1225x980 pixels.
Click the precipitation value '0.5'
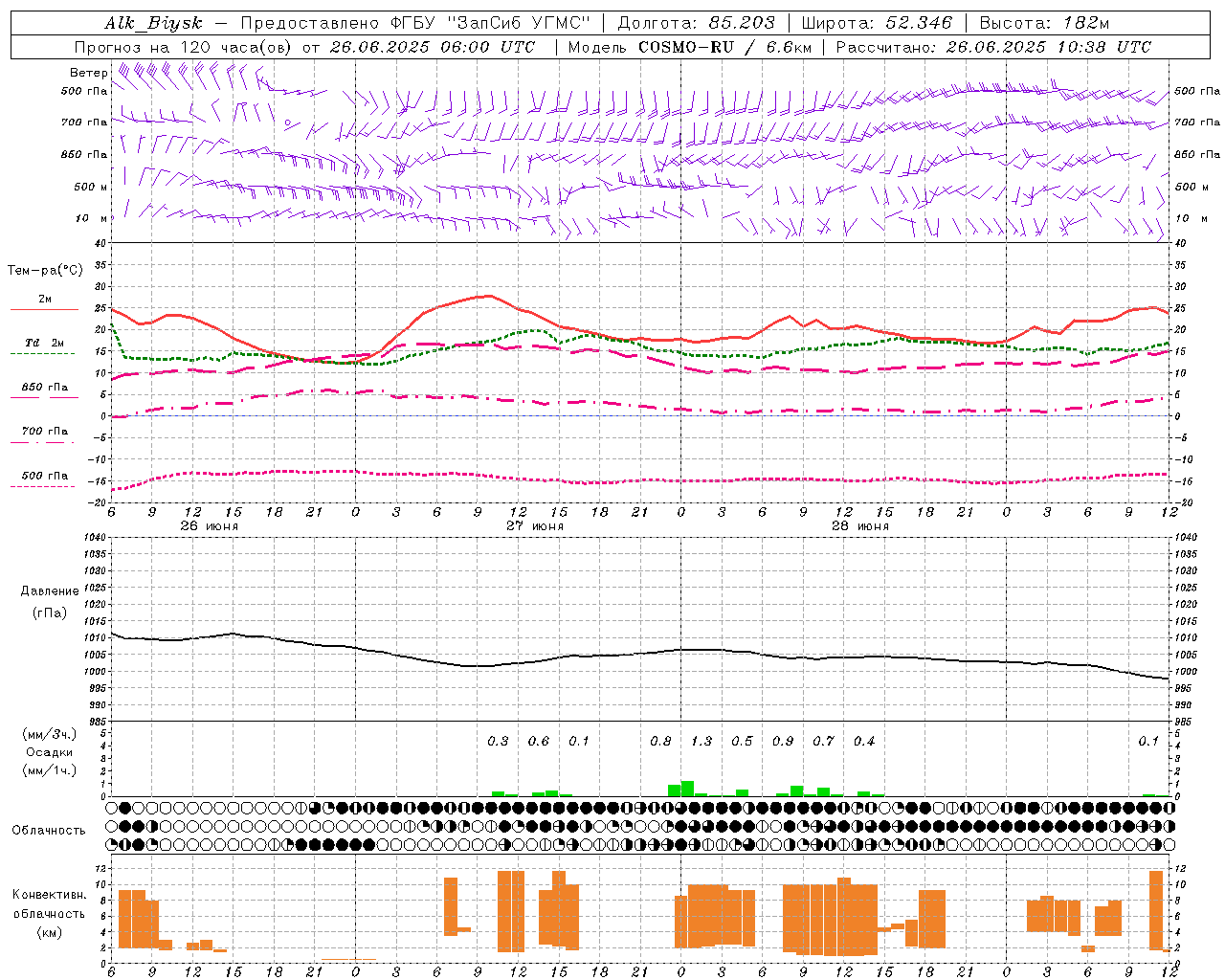pos(742,742)
